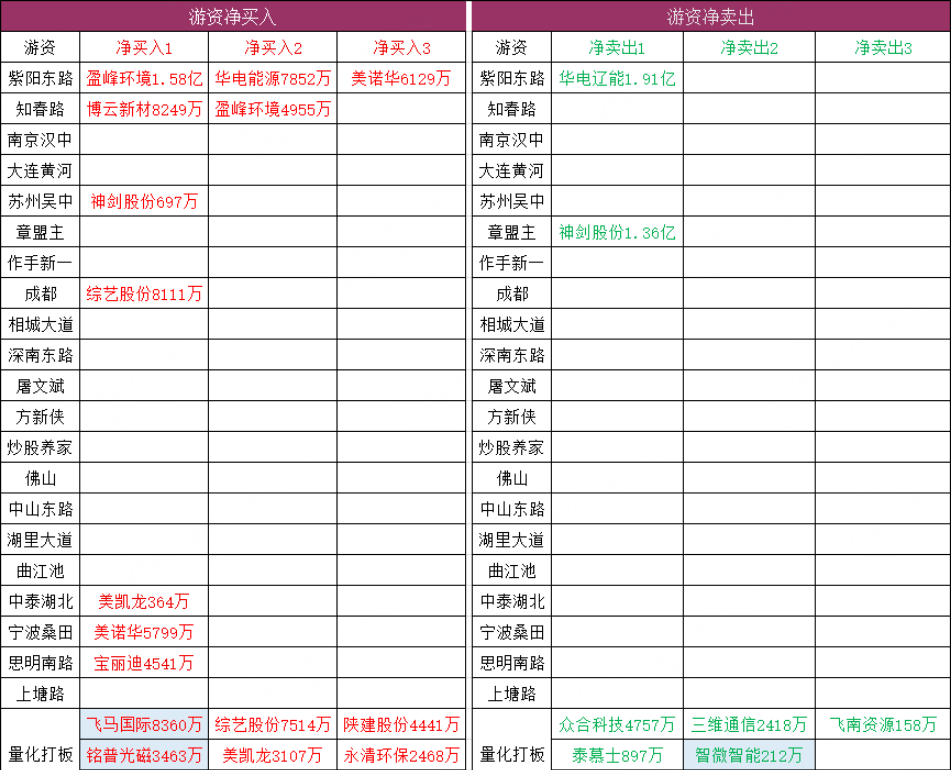
Task: Click the 综艺股份8111万 cell
Action: 144,294
